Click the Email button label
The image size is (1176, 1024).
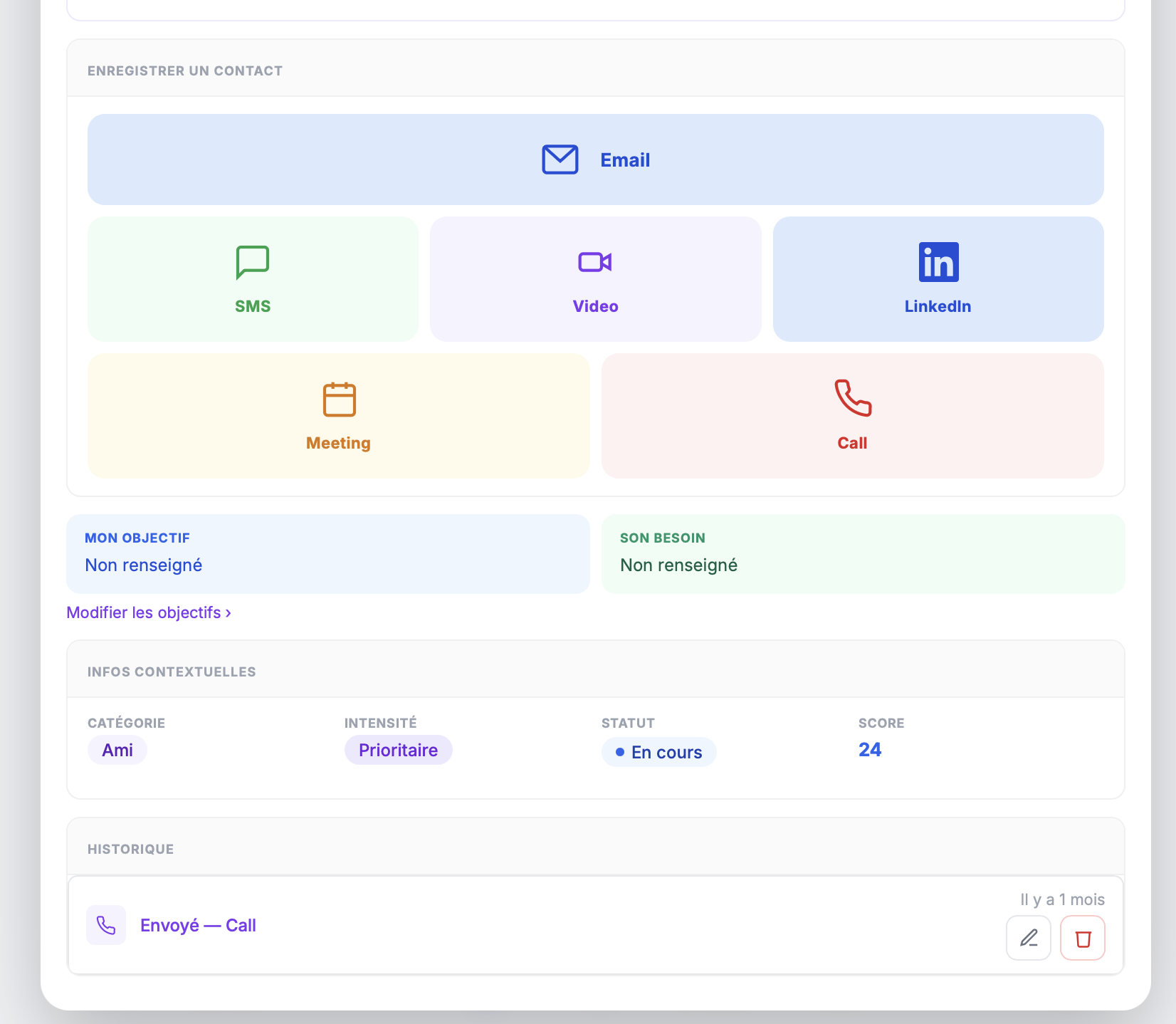[x=625, y=160]
